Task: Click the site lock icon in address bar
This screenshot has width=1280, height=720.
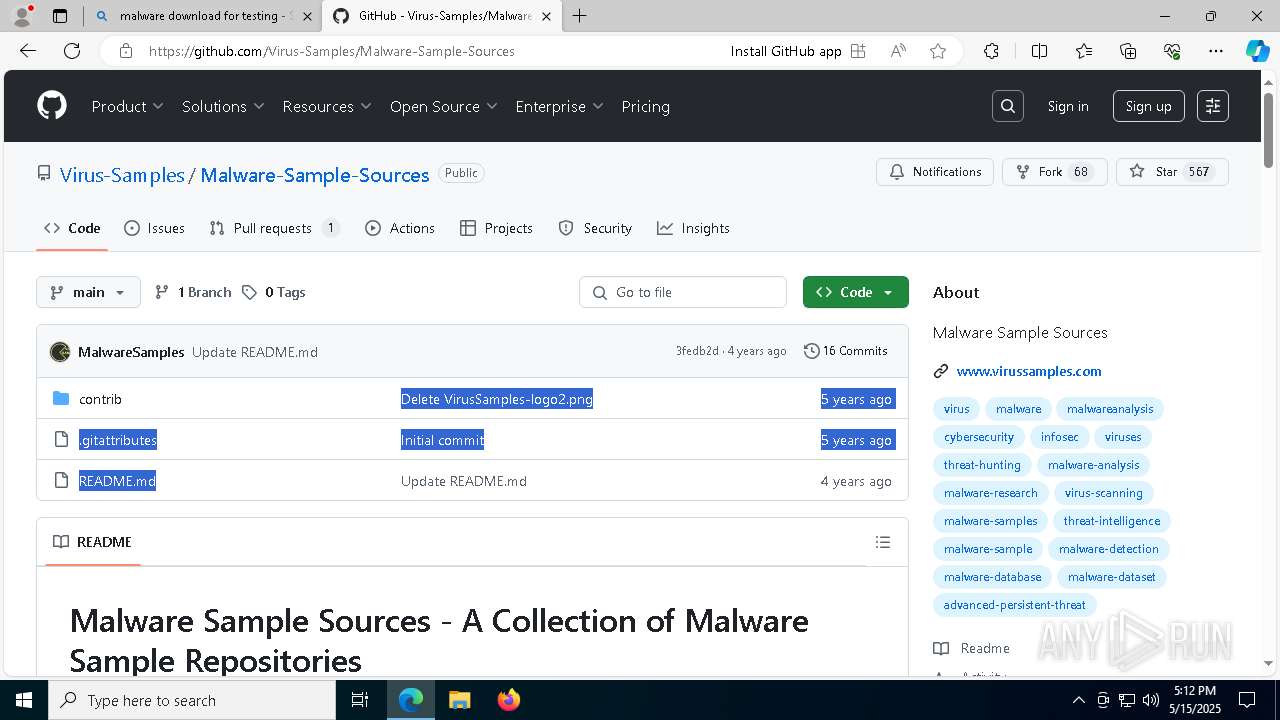Action: point(126,51)
